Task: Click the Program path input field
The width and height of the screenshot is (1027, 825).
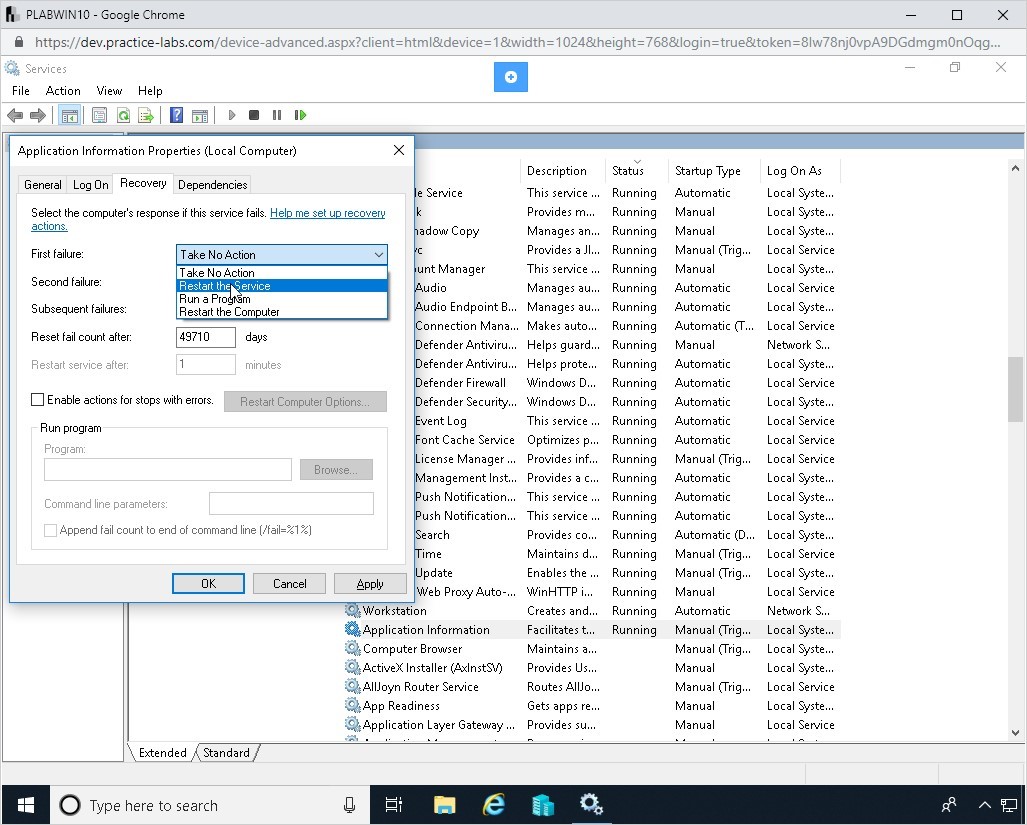Action: (x=168, y=469)
